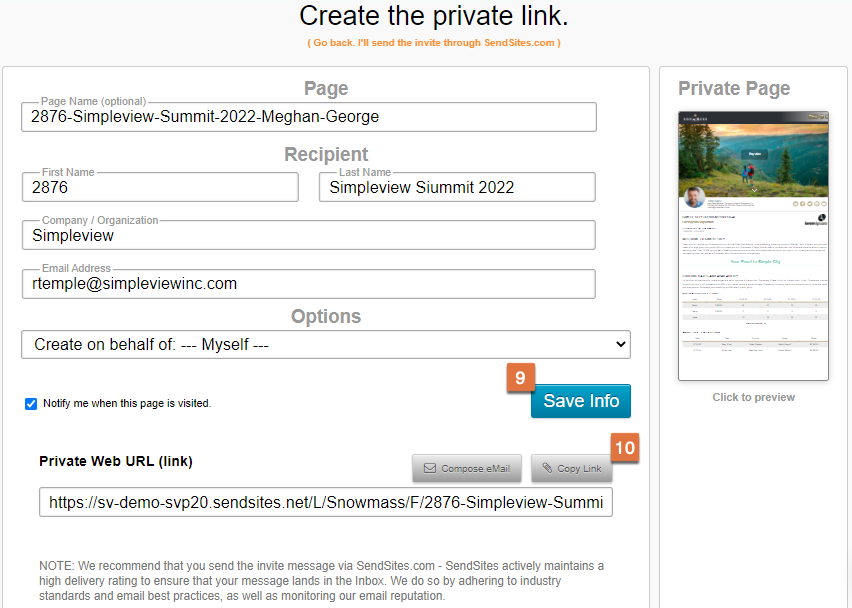Click the Save Info button
Screen dimensions: 852x608
[x=581, y=401]
